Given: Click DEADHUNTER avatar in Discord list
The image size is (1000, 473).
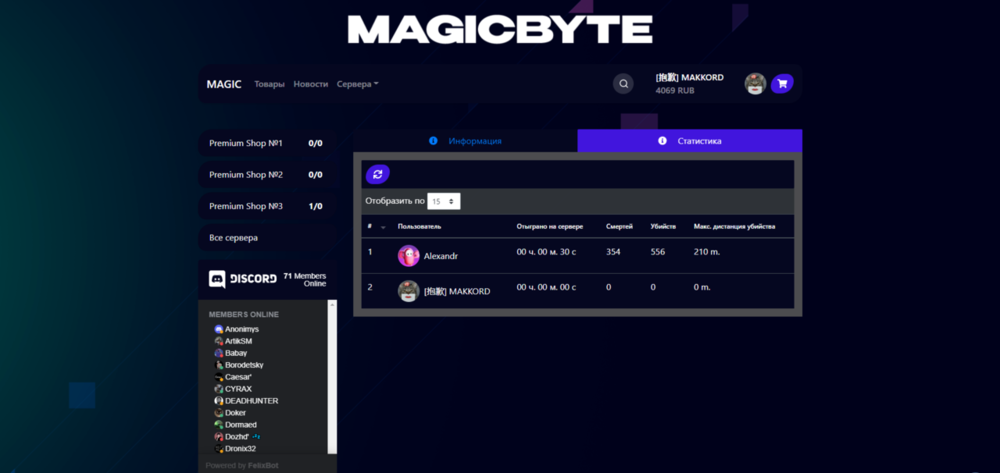Looking at the screenshot, I should click(219, 401).
